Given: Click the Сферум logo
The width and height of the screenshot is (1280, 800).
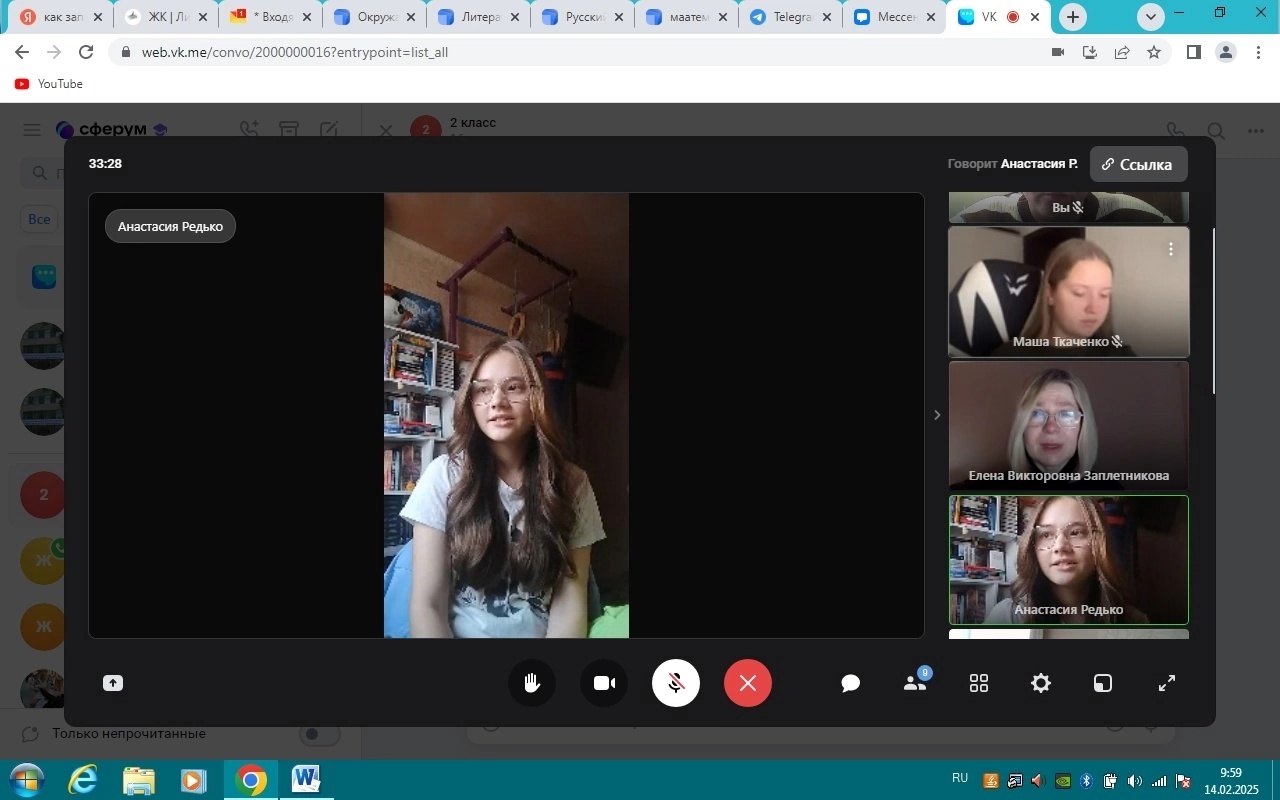Looking at the screenshot, I should [x=112, y=130].
